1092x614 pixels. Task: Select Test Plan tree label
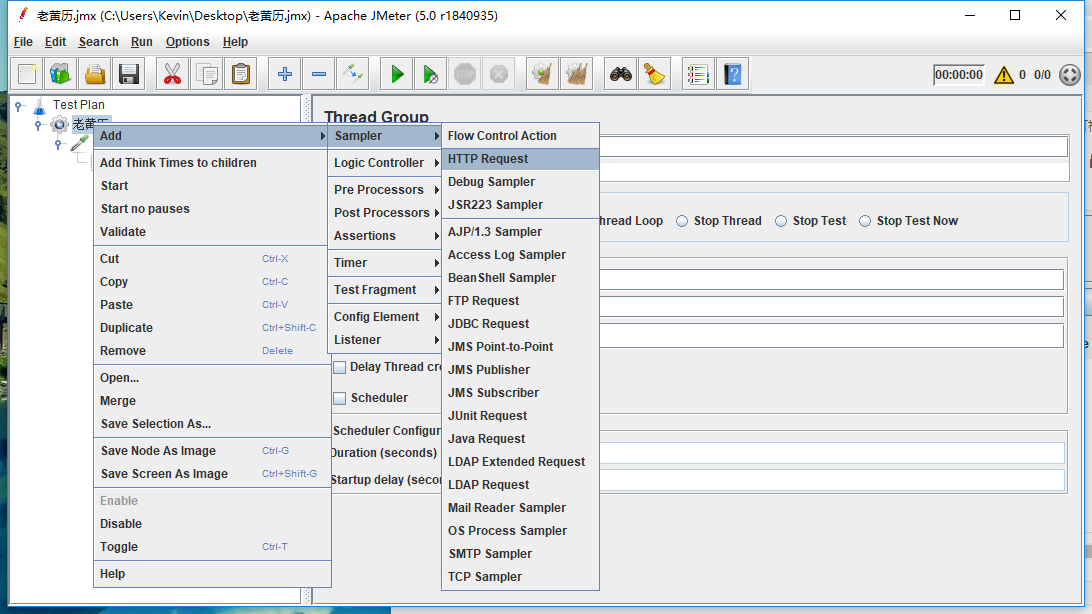pyautogui.click(x=79, y=105)
